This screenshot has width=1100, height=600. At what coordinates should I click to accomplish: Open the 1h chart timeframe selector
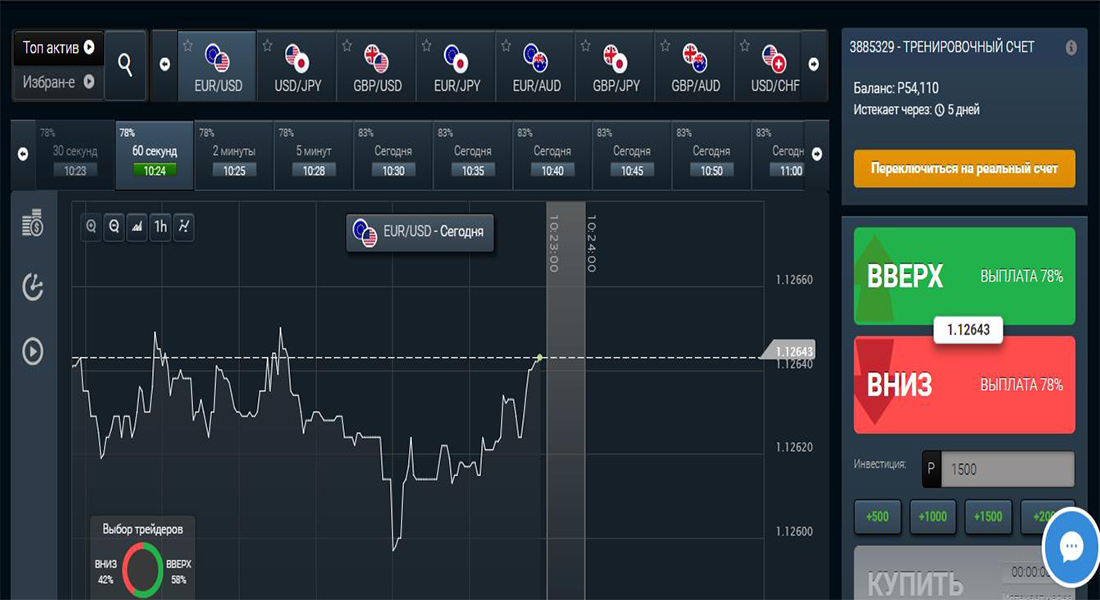pos(160,227)
